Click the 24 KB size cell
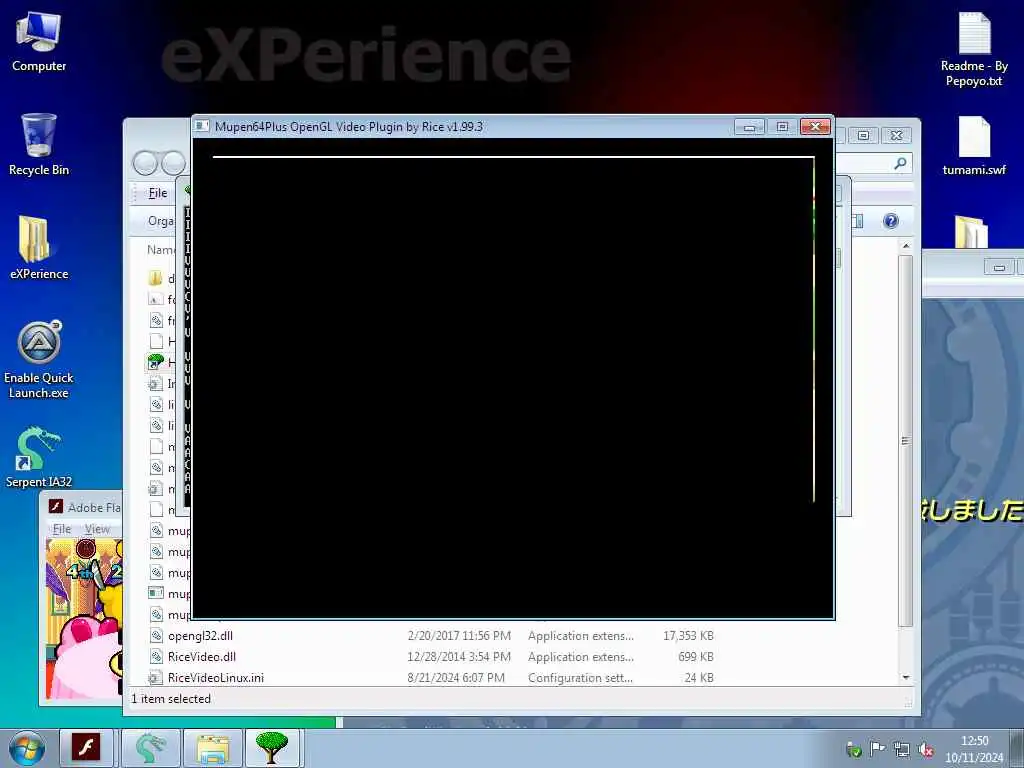Image resolution: width=1024 pixels, height=768 pixels. tap(699, 677)
